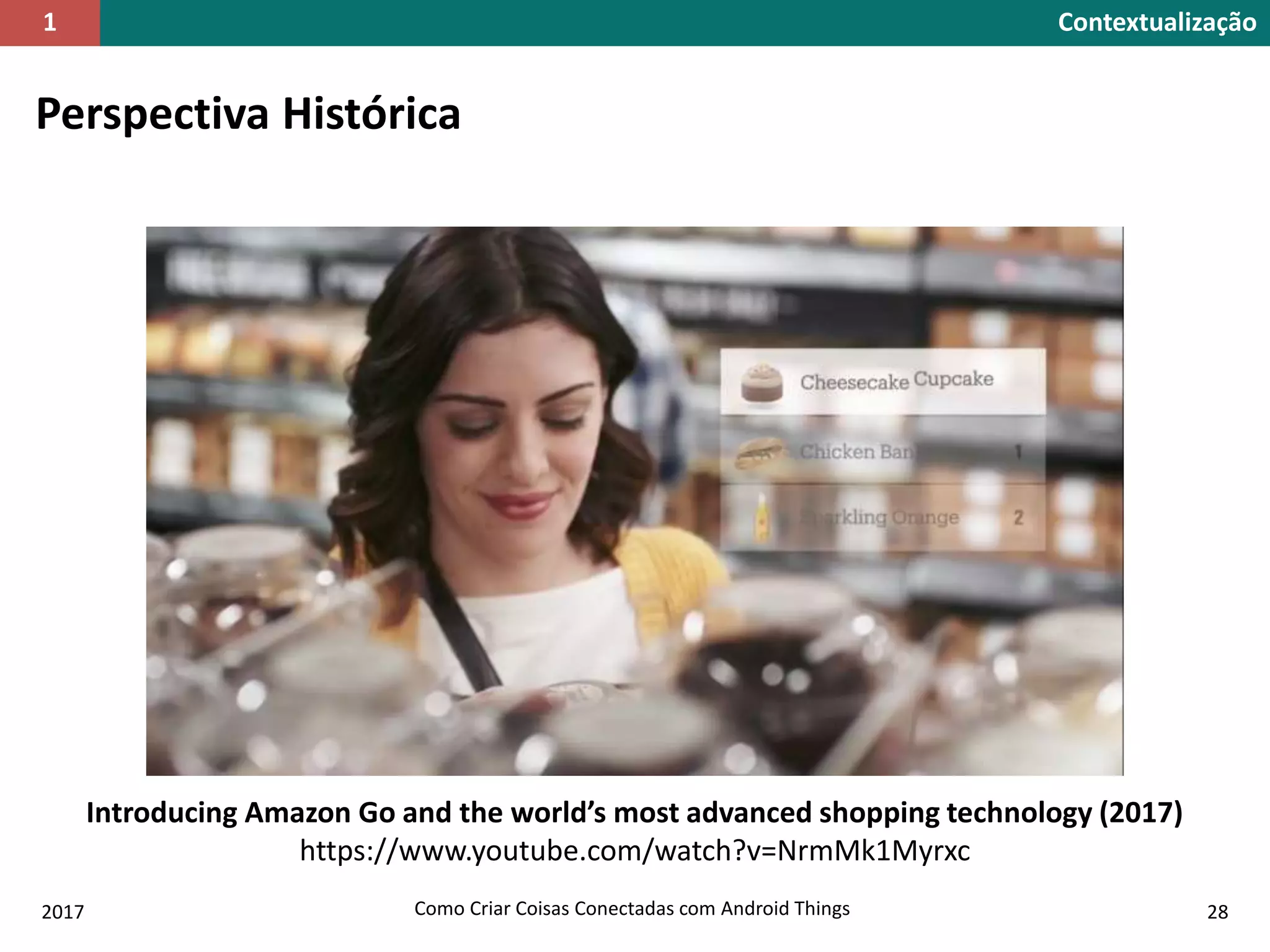This screenshot has width=1270, height=952.
Task: Click the 'Chicken Ban' row text
Action: (856, 451)
